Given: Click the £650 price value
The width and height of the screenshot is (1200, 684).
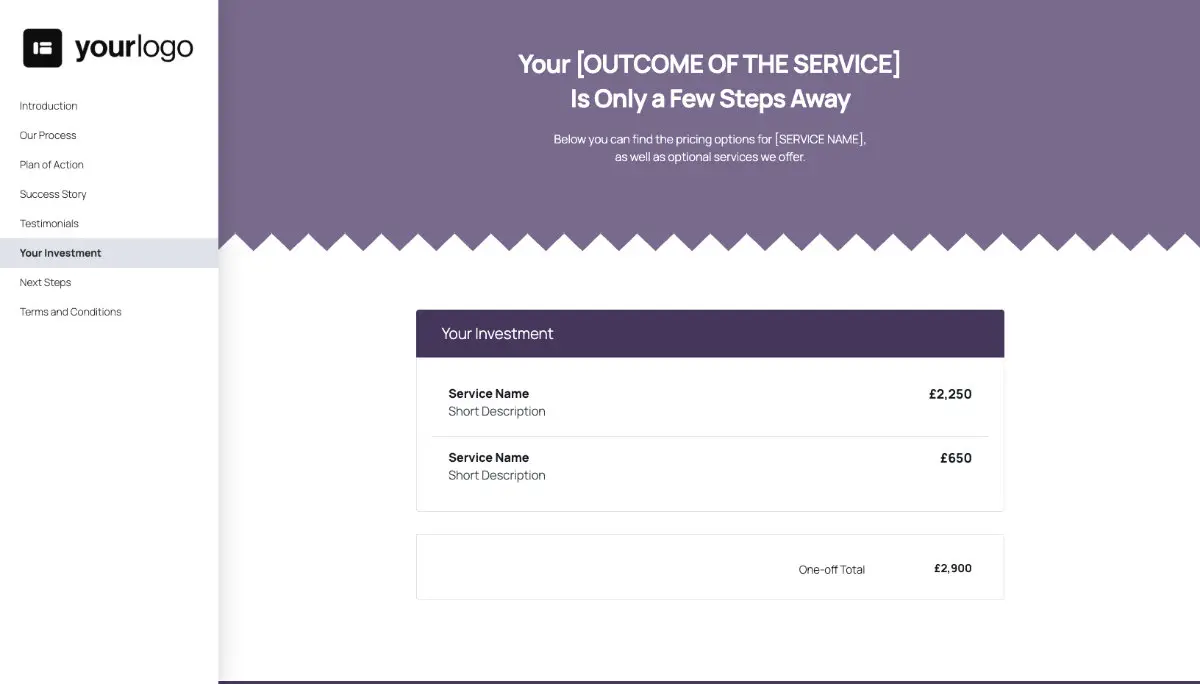Looking at the screenshot, I should tap(955, 458).
